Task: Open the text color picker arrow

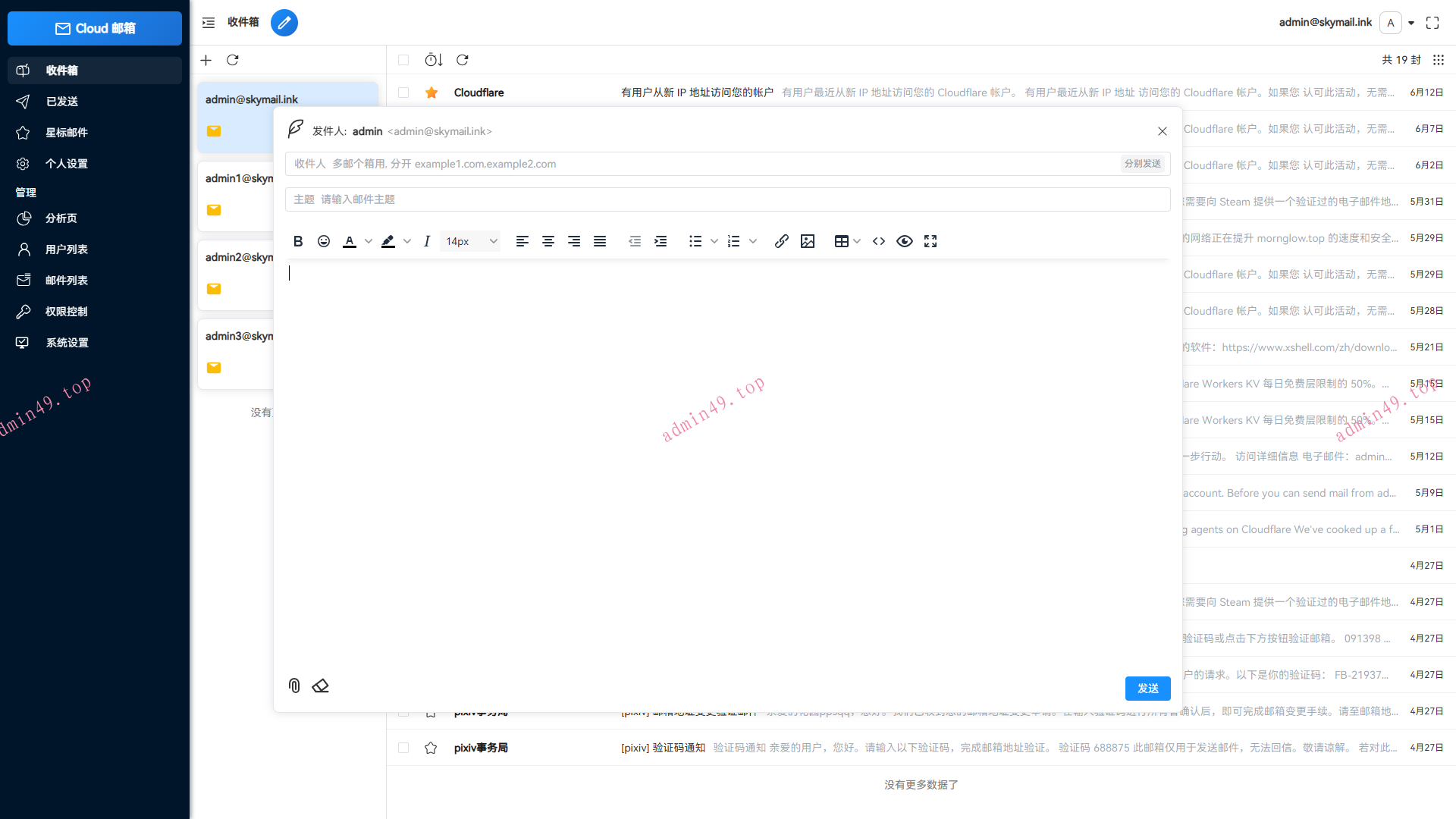Action: (369, 241)
